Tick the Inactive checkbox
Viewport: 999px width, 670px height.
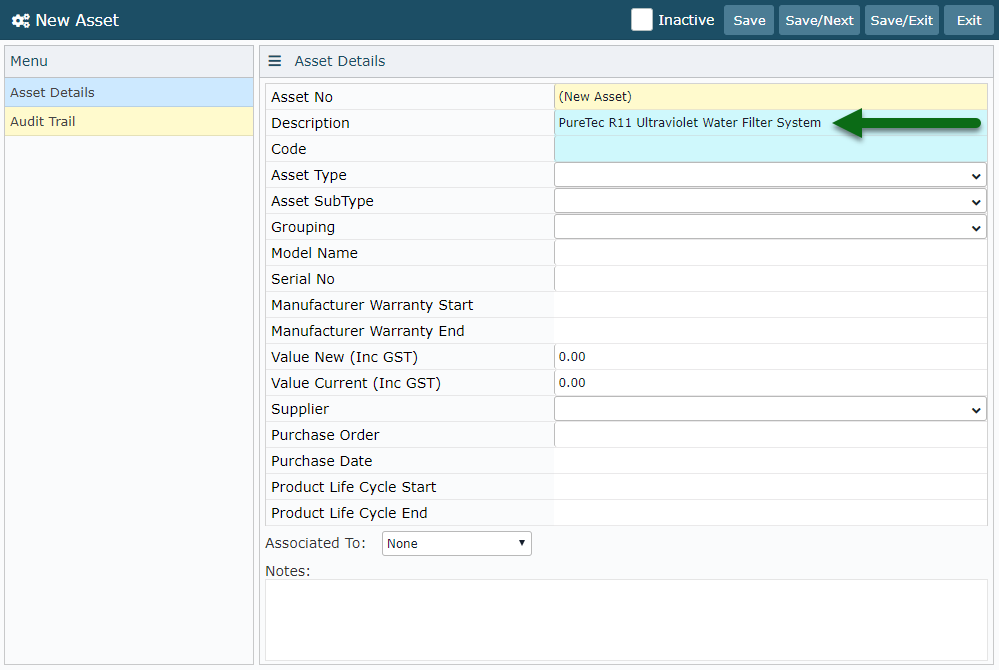pyautogui.click(x=642, y=20)
